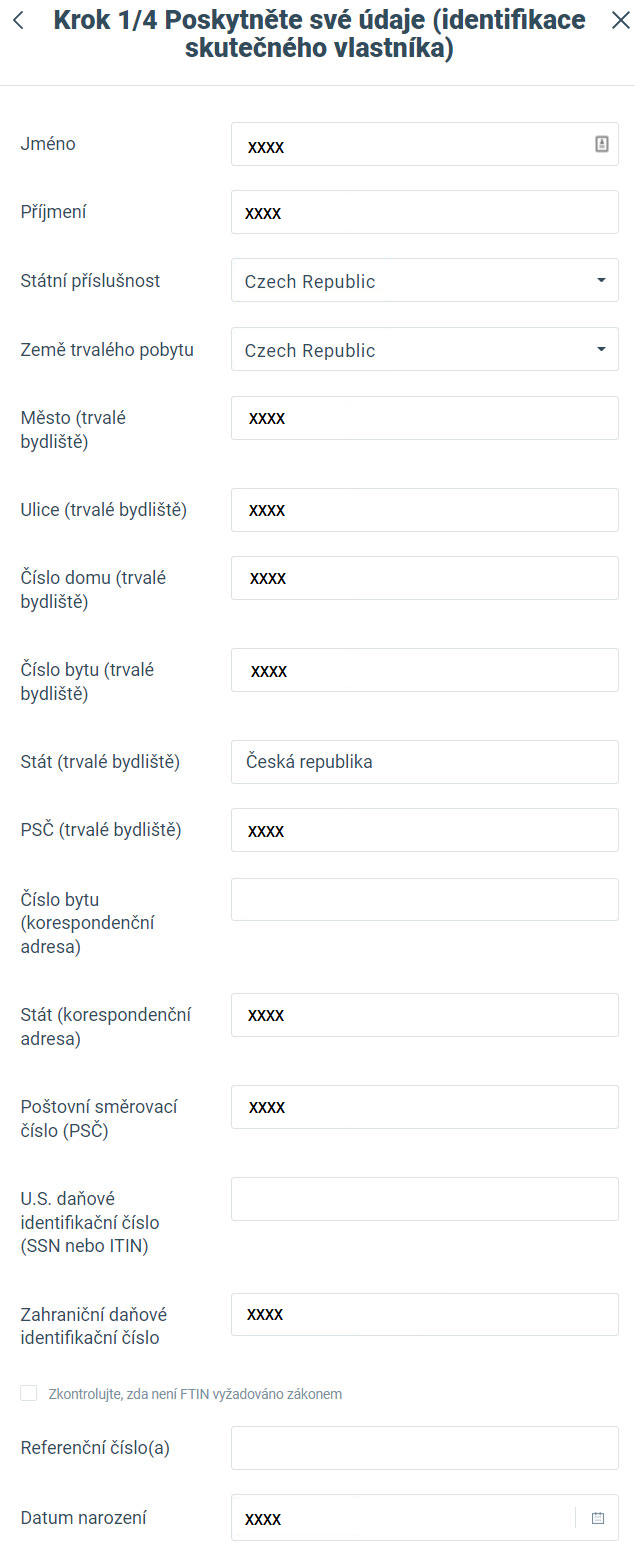Edit the PSČ (trvalé bydliště) field
The width and height of the screenshot is (635, 1563).
coord(424,830)
